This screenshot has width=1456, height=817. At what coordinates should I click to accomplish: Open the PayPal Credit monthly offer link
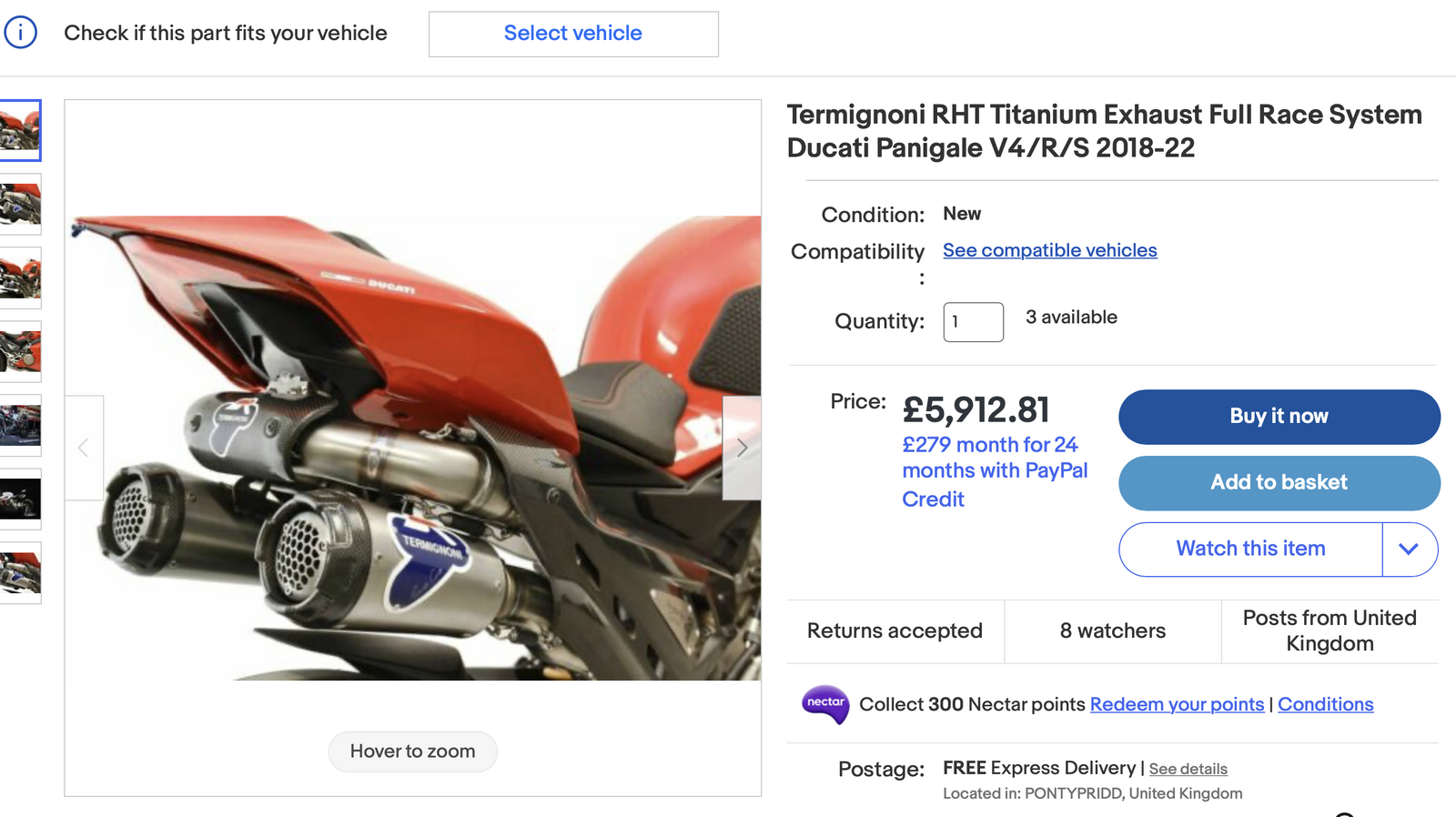(994, 471)
